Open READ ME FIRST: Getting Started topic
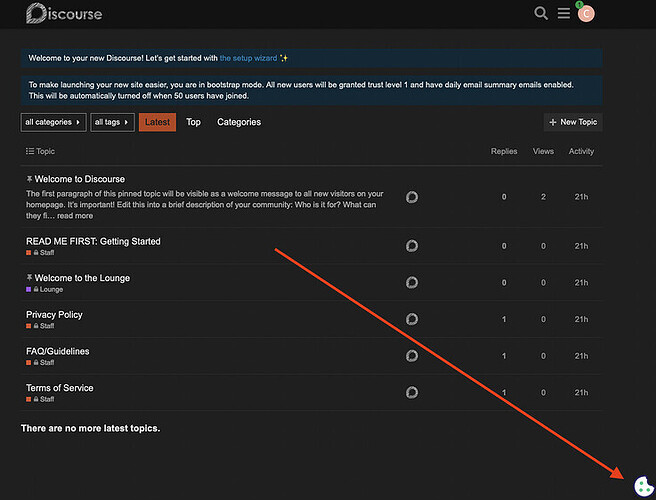Screen dimensions: 656x500 (93, 241)
